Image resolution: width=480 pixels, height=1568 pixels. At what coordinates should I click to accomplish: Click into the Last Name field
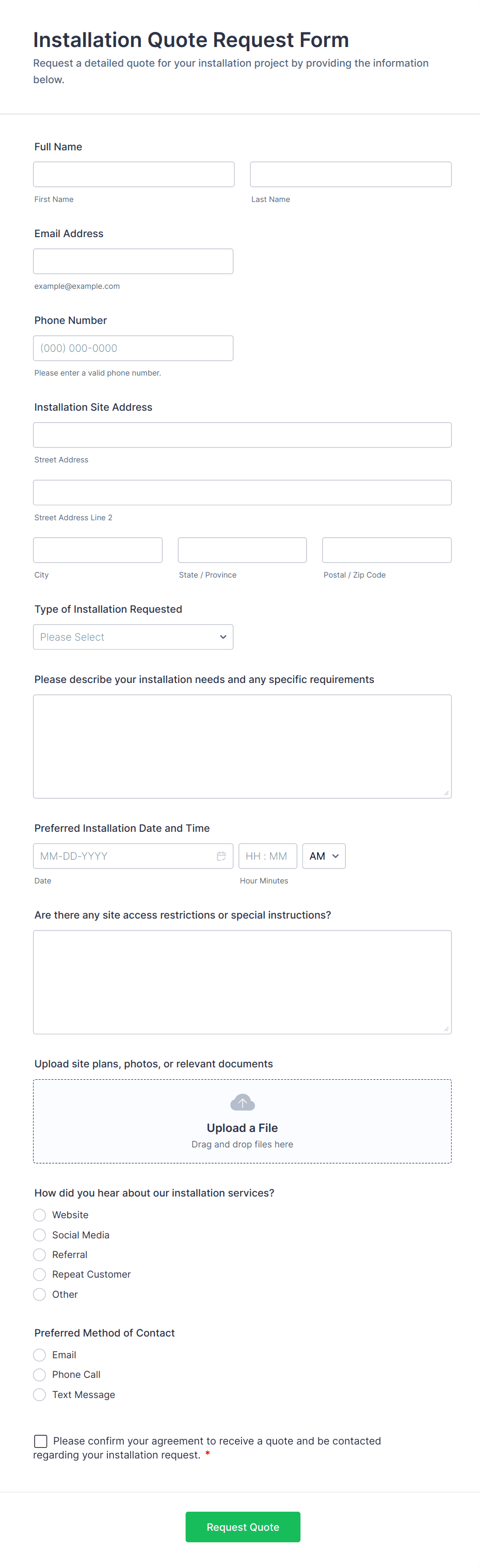(350, 175)
